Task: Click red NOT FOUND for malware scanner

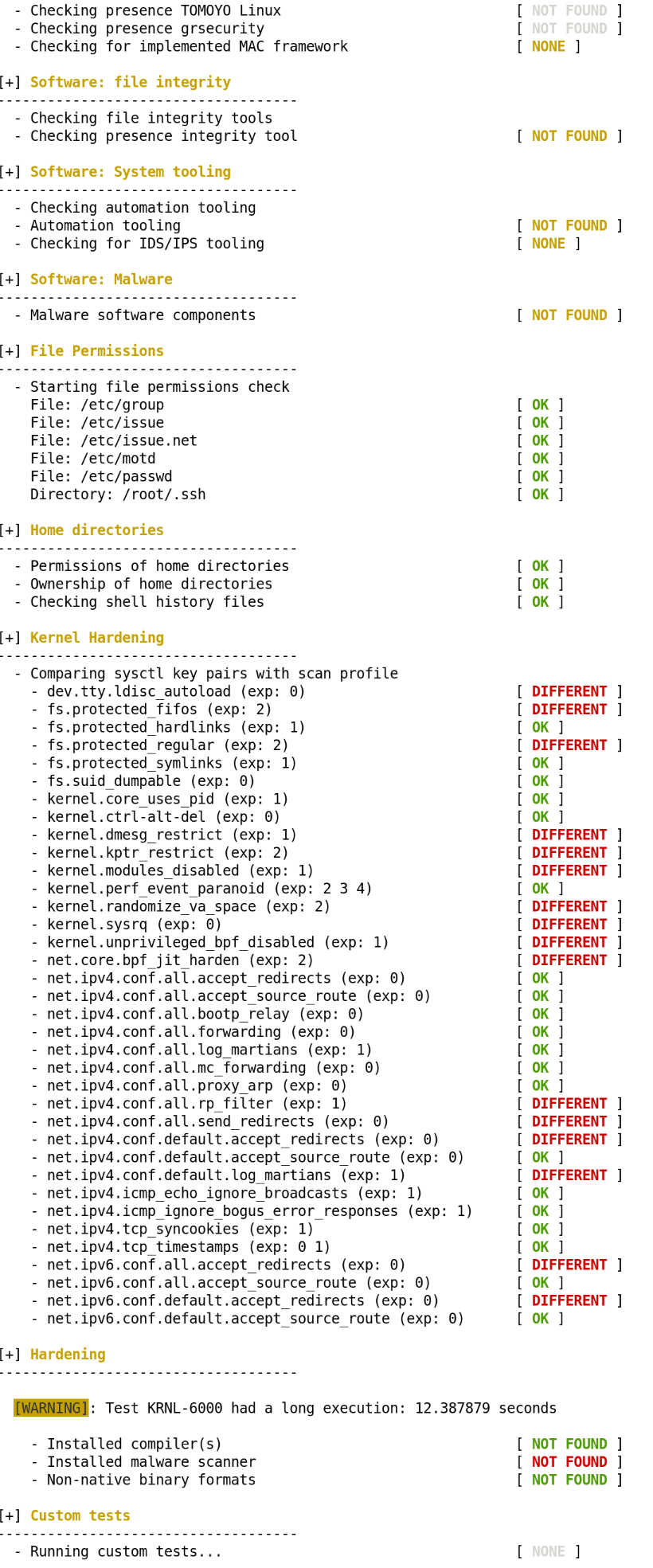Action: [569, 1462]
